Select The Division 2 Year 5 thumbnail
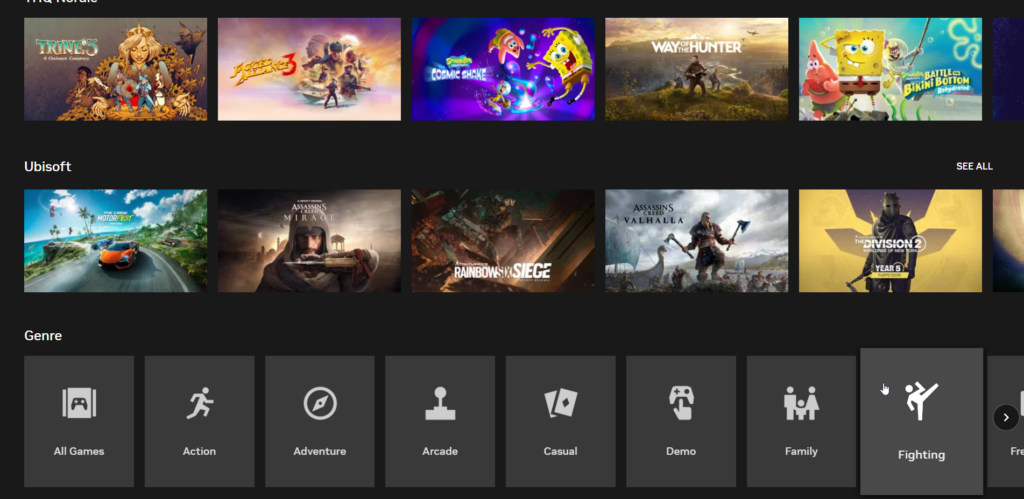1024x499 pixels. point(890,241)
